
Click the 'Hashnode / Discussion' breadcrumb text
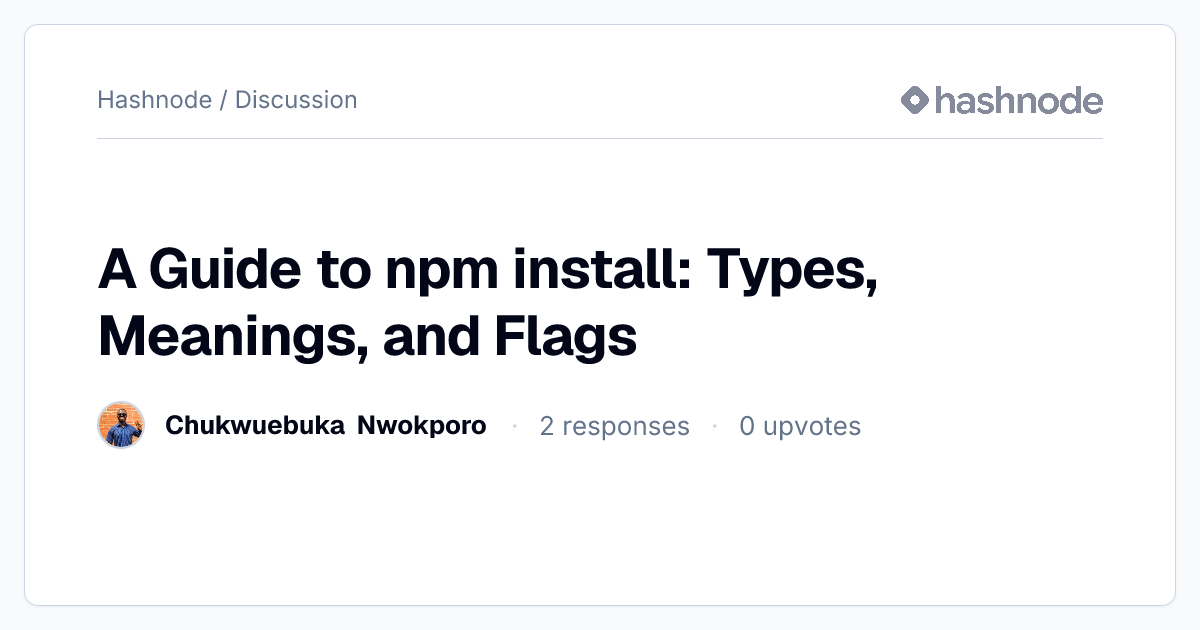coord(227,100)
